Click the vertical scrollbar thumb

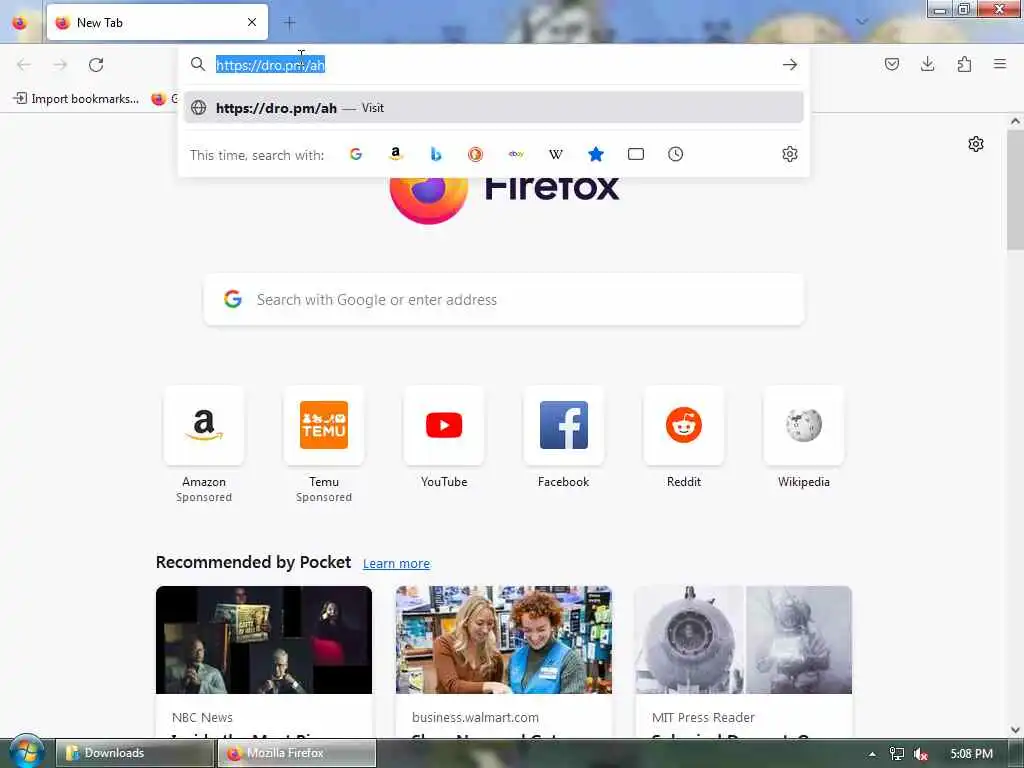1015,189
